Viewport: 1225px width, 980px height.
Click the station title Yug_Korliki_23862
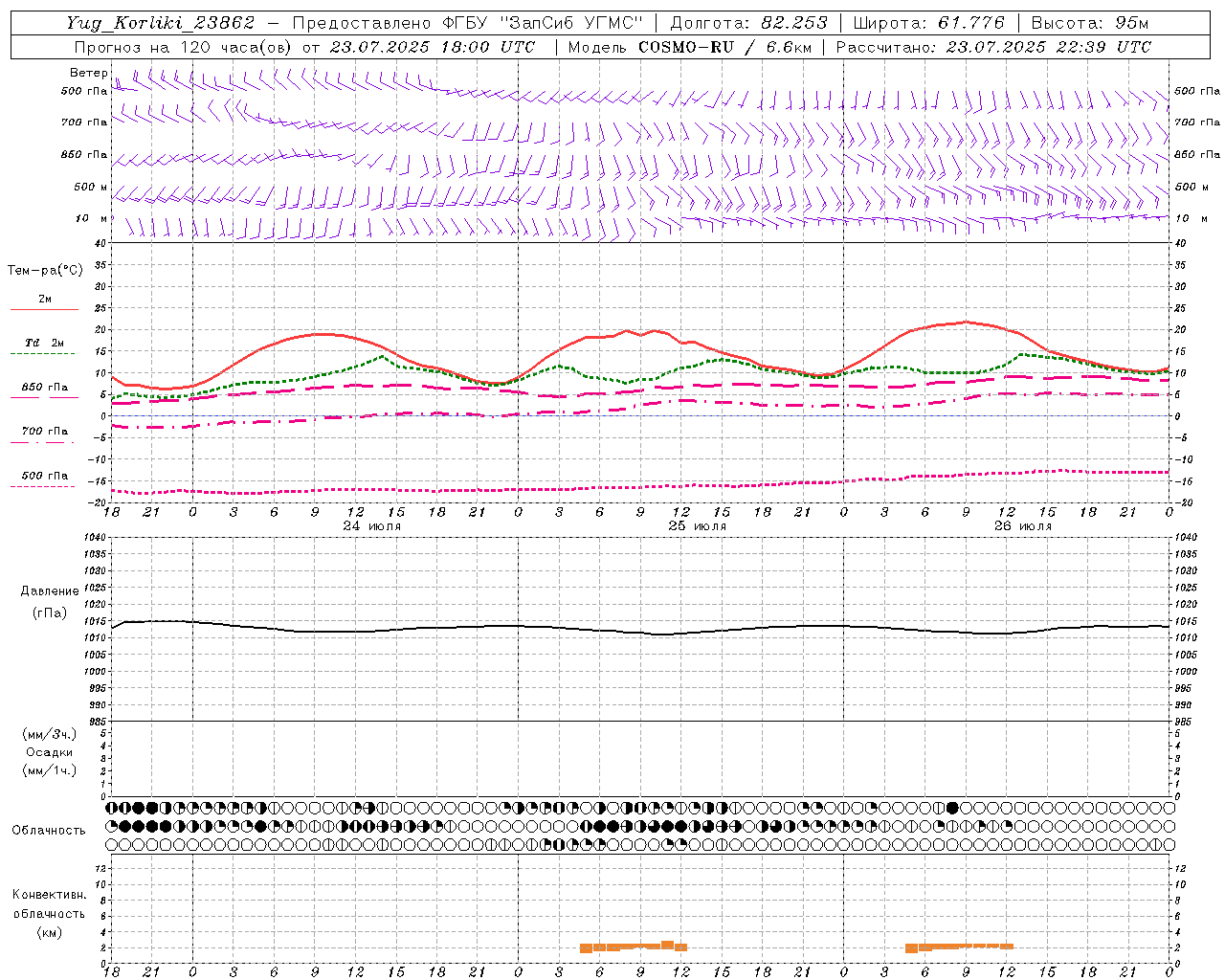click(160, 23)
